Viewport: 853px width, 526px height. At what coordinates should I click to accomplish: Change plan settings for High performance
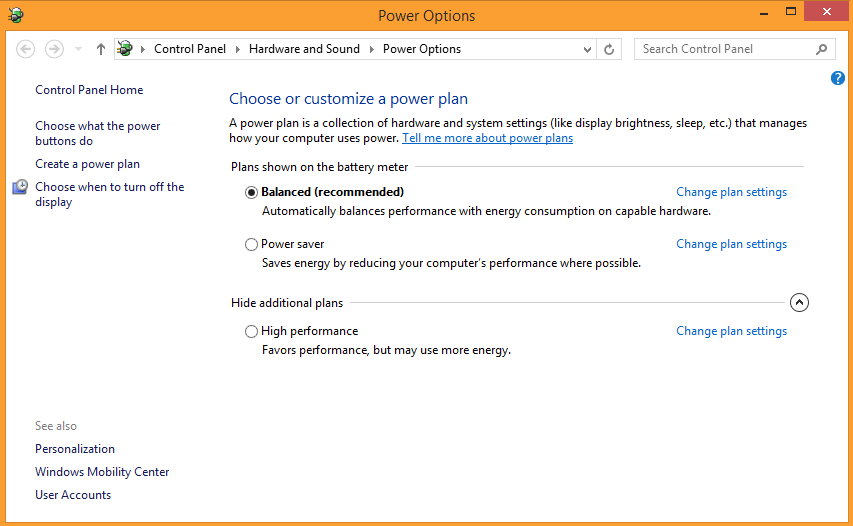[732, 331]
